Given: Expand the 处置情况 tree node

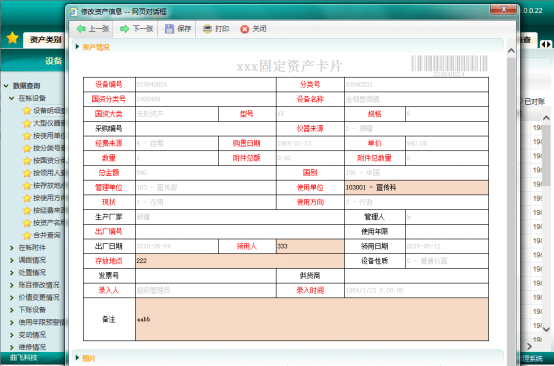Looking at the screenshot, I should point(12,273).
